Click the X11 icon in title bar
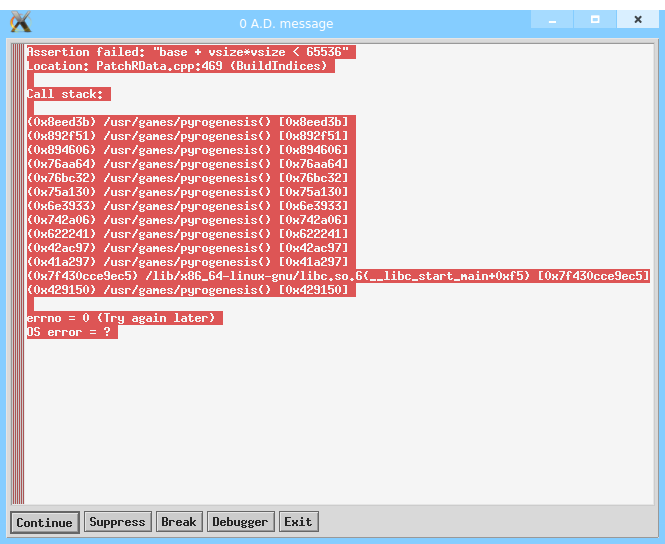 [21, 22]
